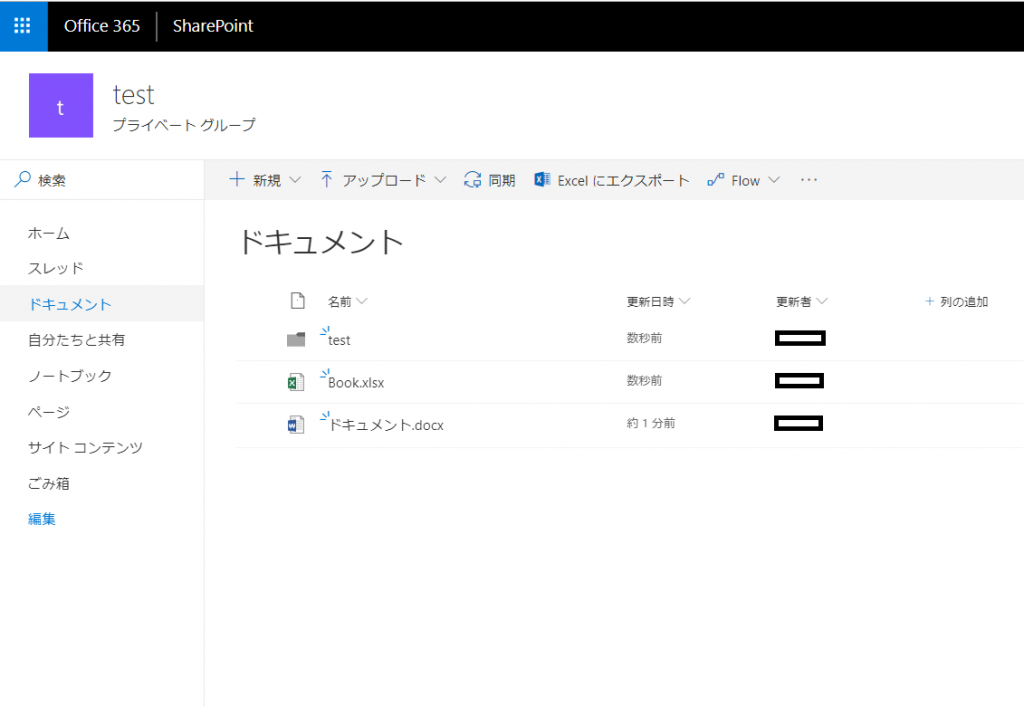Expand the 新規 dropdown
The height and width of the screenshot is (707, 1024).
click(295, 180)
